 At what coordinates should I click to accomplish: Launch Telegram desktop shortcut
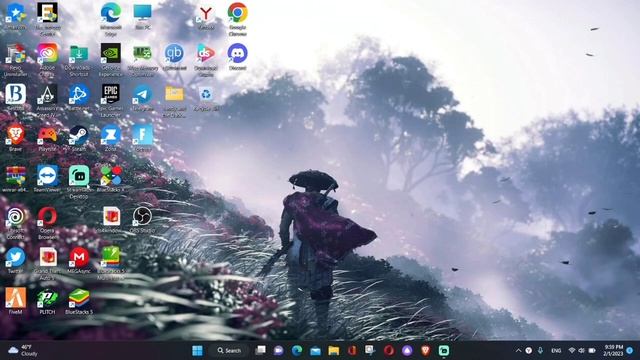tap(142, 94)
